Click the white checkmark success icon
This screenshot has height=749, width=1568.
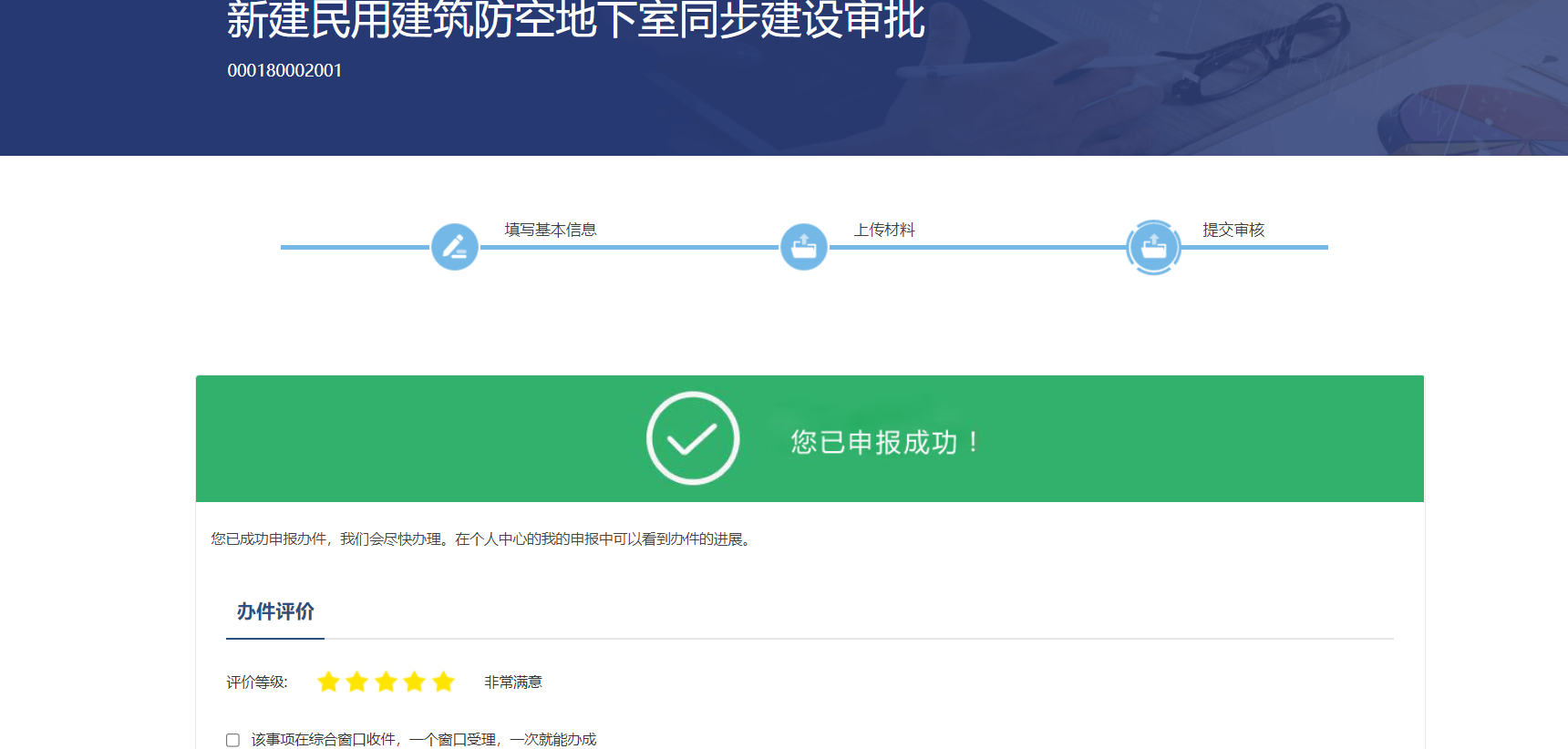[693, 438]
